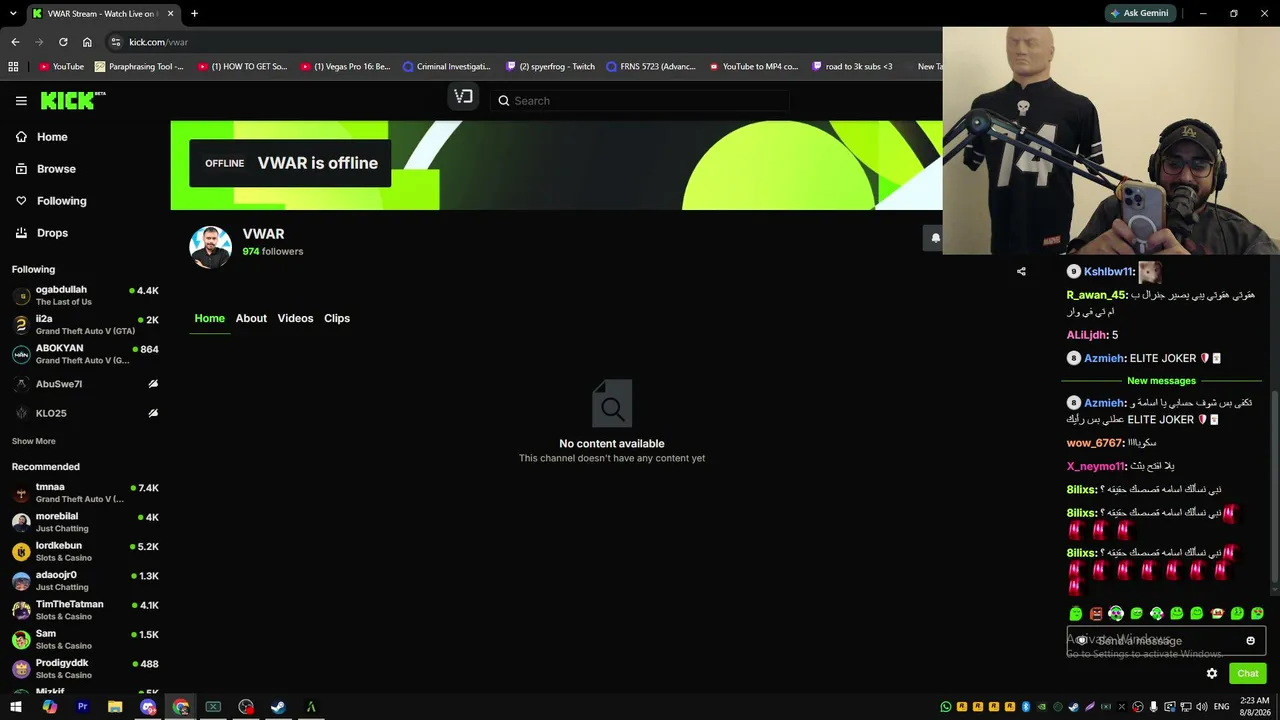Reload the page in Chrome
This screenshot has height=720, width=1280.
coord(63,42)
